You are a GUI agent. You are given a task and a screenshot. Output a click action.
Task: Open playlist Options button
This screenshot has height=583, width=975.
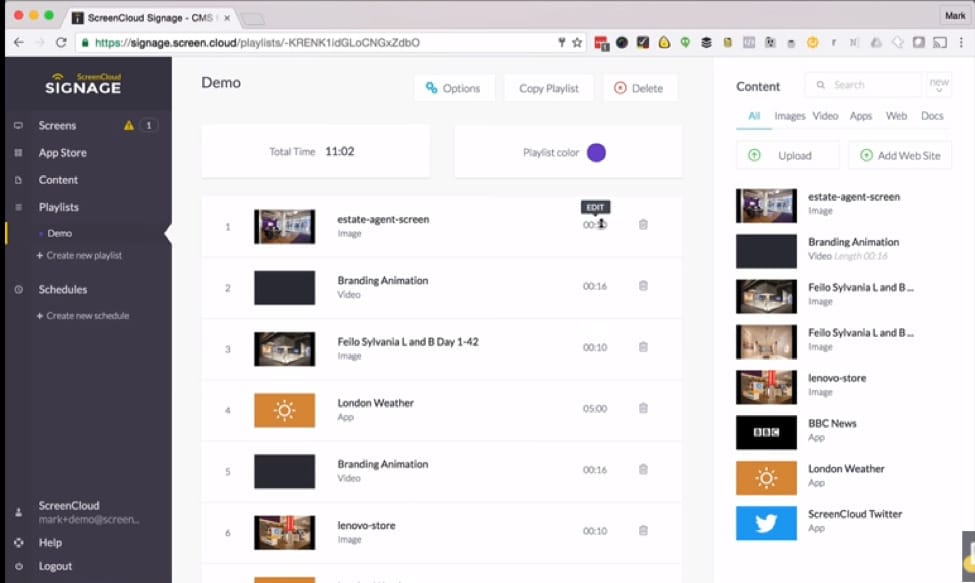click(454, 88)
